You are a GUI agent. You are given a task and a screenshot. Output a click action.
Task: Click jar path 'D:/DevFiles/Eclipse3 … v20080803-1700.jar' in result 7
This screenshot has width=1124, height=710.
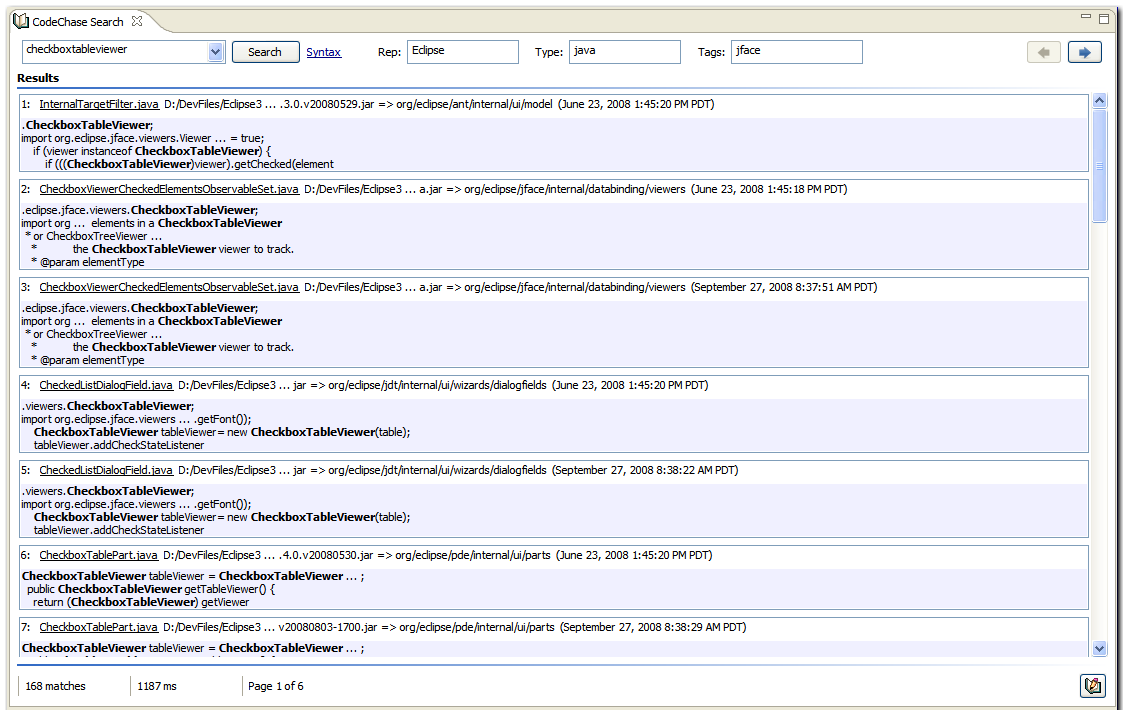(x=270, y=627)
